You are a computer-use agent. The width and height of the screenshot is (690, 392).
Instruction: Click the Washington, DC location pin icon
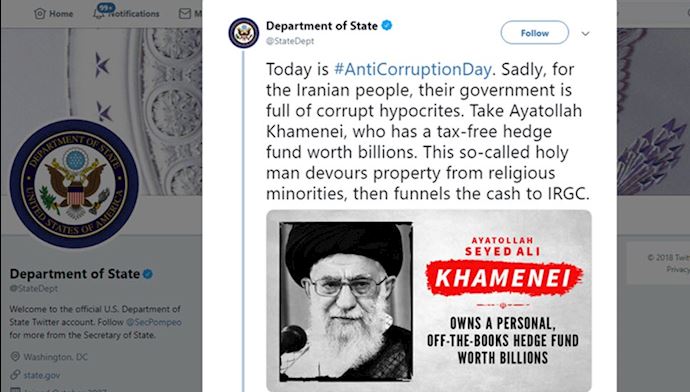[x=15, y=356]
